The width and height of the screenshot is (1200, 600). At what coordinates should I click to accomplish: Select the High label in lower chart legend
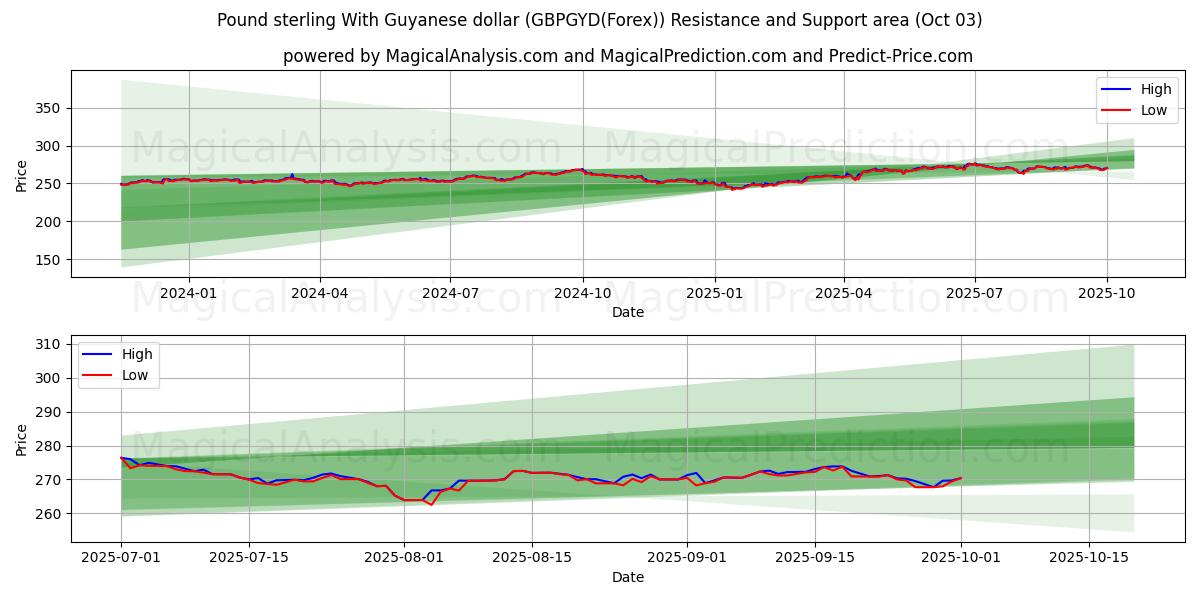(x=137, y=354)
